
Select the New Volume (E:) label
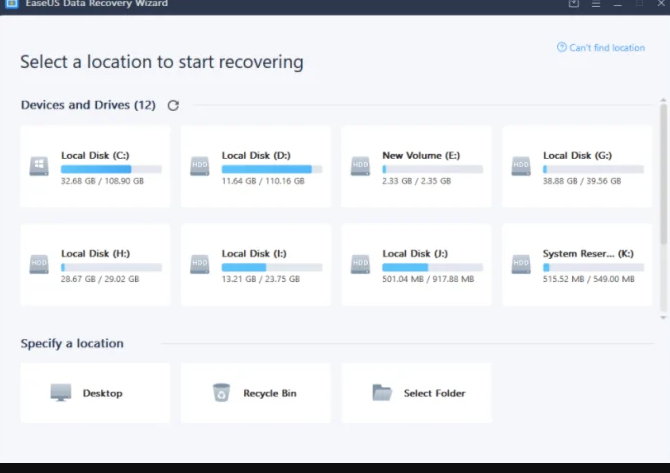421,156
